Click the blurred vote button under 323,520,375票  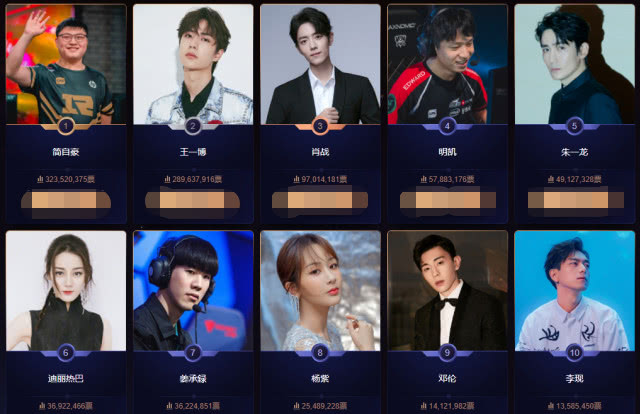point(66,201)
